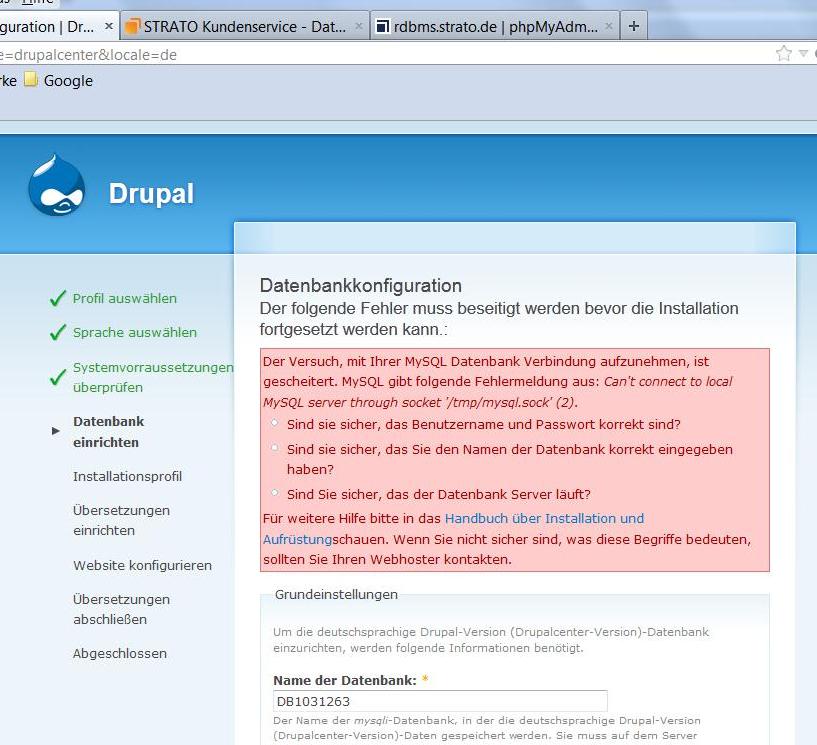This screenshot has width=817, height=745.
Task: Click 'Website konfigurieren' installation step
Action: 142,565
